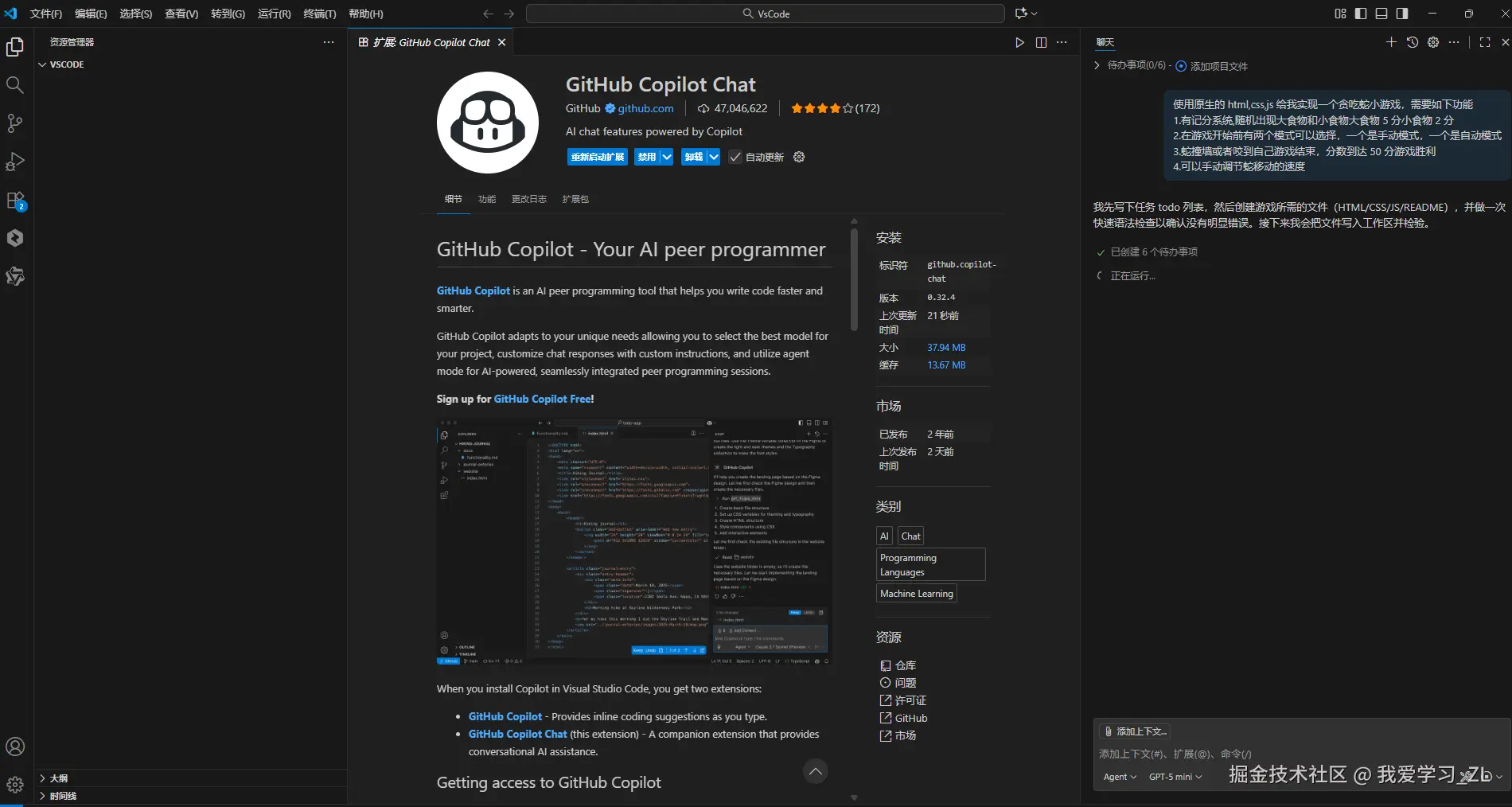1512x807 pixels.
Task: Open the File (文件) menu
Action: [45, 14]
